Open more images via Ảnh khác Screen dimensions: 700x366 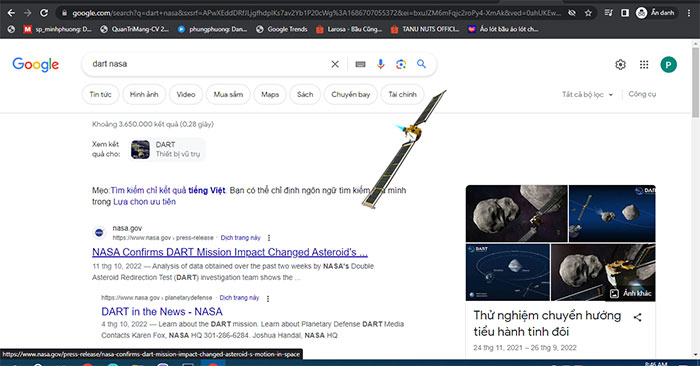click(x=631, y=293)
